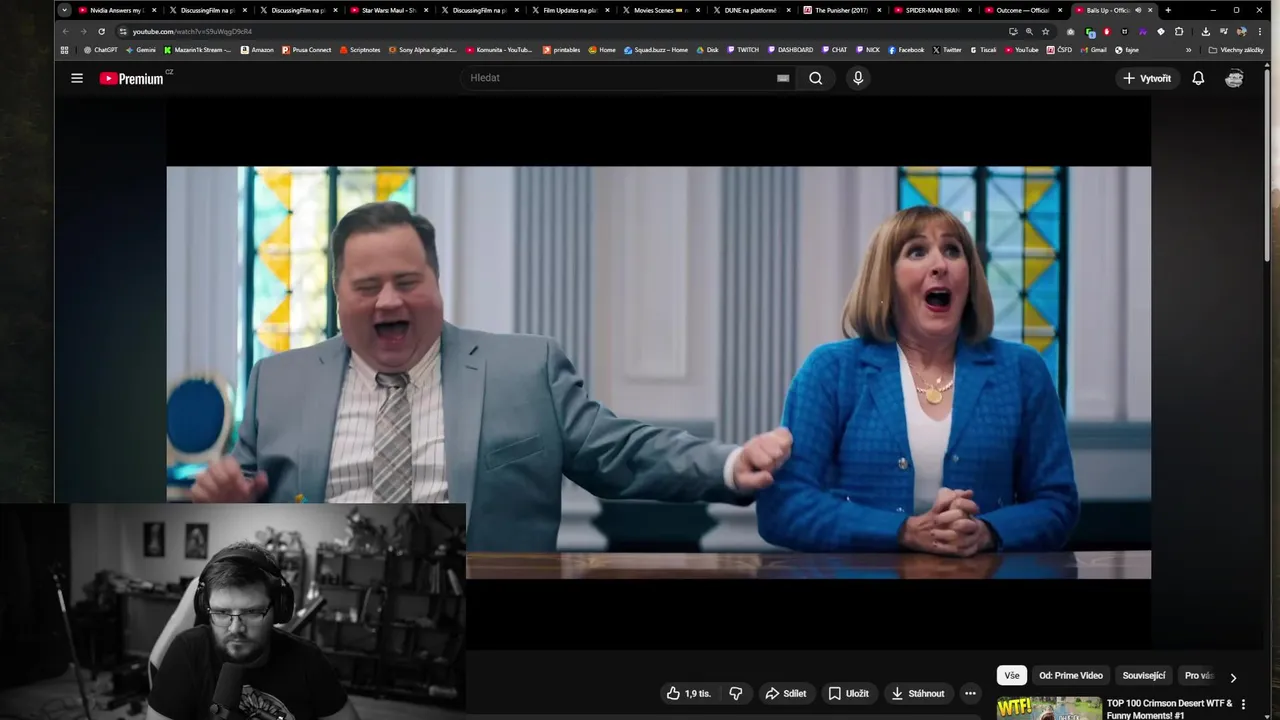Image resolution: width=1280 pixels, height=720 pixels.
Task: Open Gemini bookmark
Action: pyautogui.click(x=141, y=49)
